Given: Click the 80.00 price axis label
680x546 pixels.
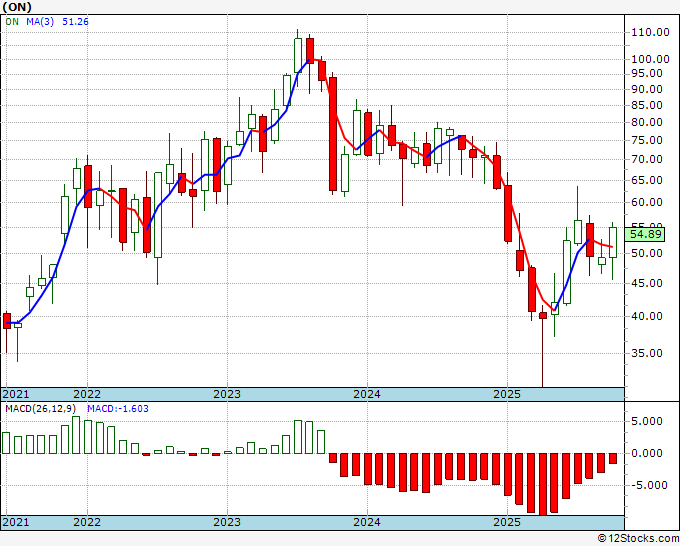Looking at the screenshot, I should pyautogui.click(x=647, y=122).
